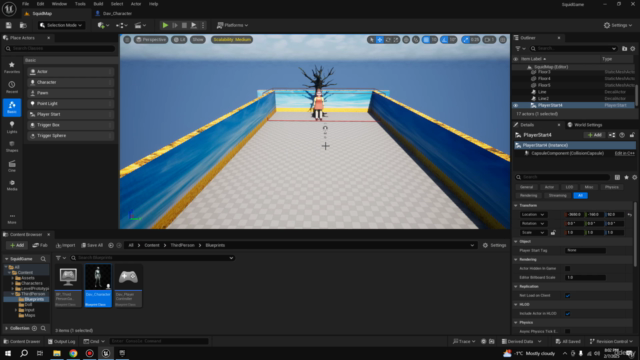Select the Cine category icon

click(12, 166)
